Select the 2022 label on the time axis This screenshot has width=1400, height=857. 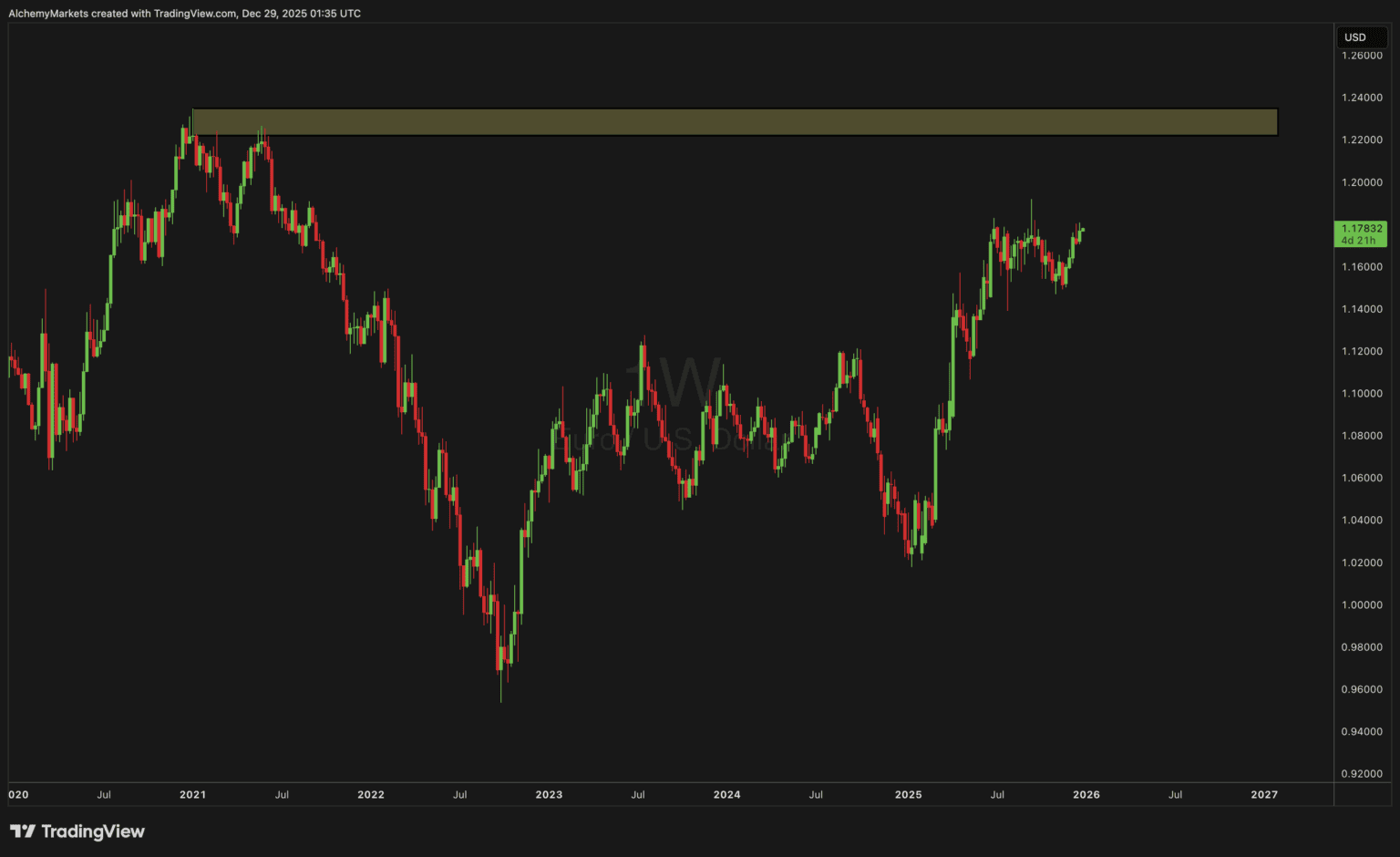pos(371,794)
